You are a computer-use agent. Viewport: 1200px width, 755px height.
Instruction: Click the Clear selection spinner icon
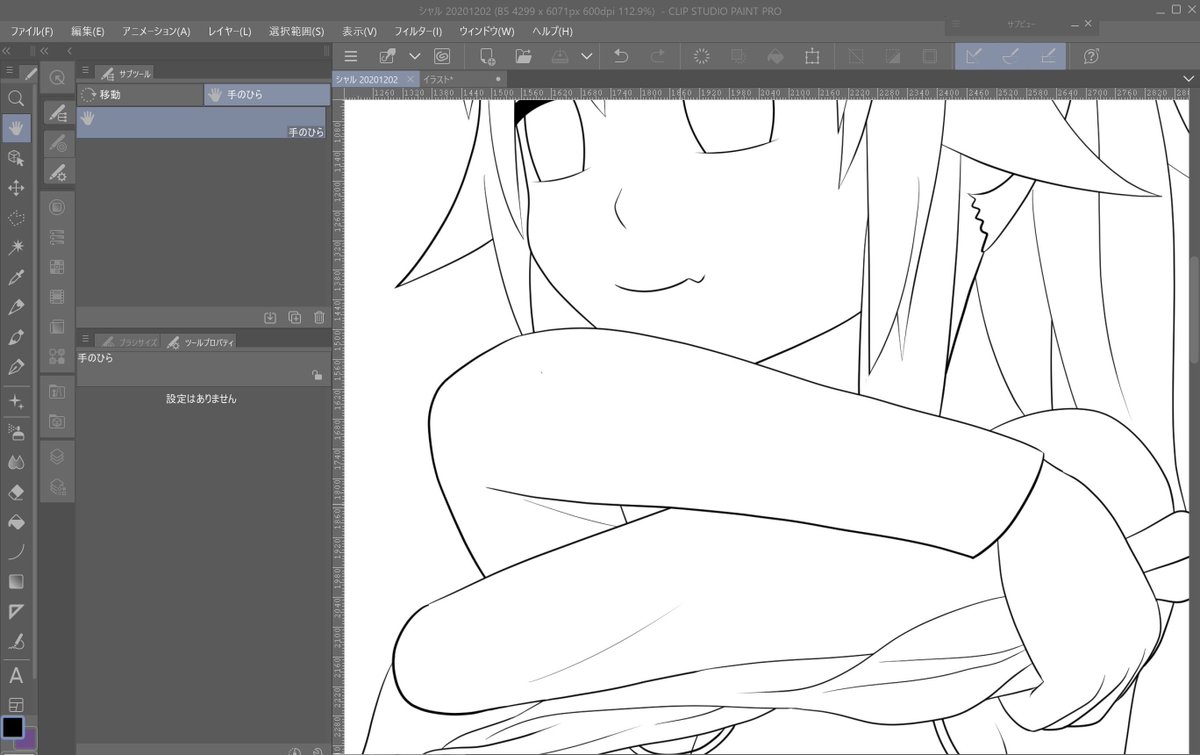click(702, 56)
